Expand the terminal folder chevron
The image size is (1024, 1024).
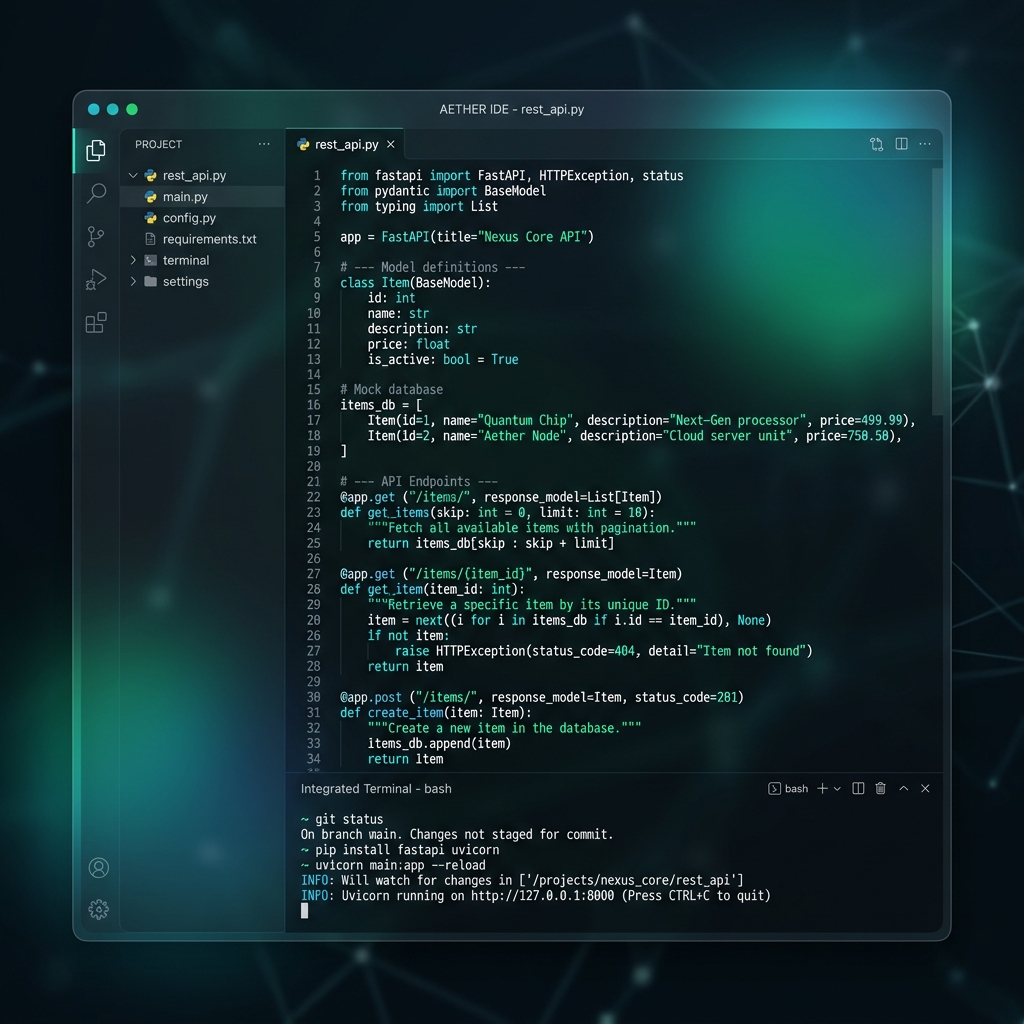point(133,260)
